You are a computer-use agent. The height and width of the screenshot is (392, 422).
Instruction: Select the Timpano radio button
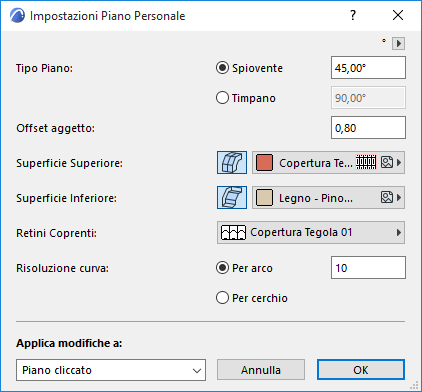click(x=222, y=98)
